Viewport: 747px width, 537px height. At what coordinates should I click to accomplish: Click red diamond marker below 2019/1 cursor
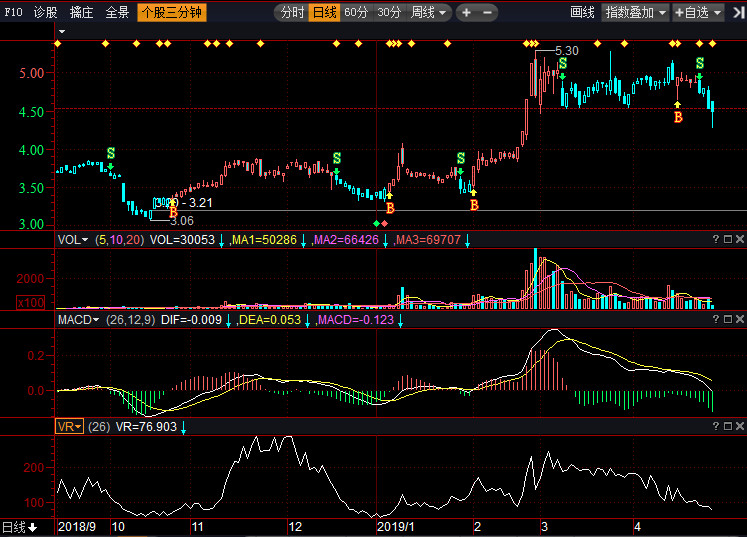pos(384,223)
